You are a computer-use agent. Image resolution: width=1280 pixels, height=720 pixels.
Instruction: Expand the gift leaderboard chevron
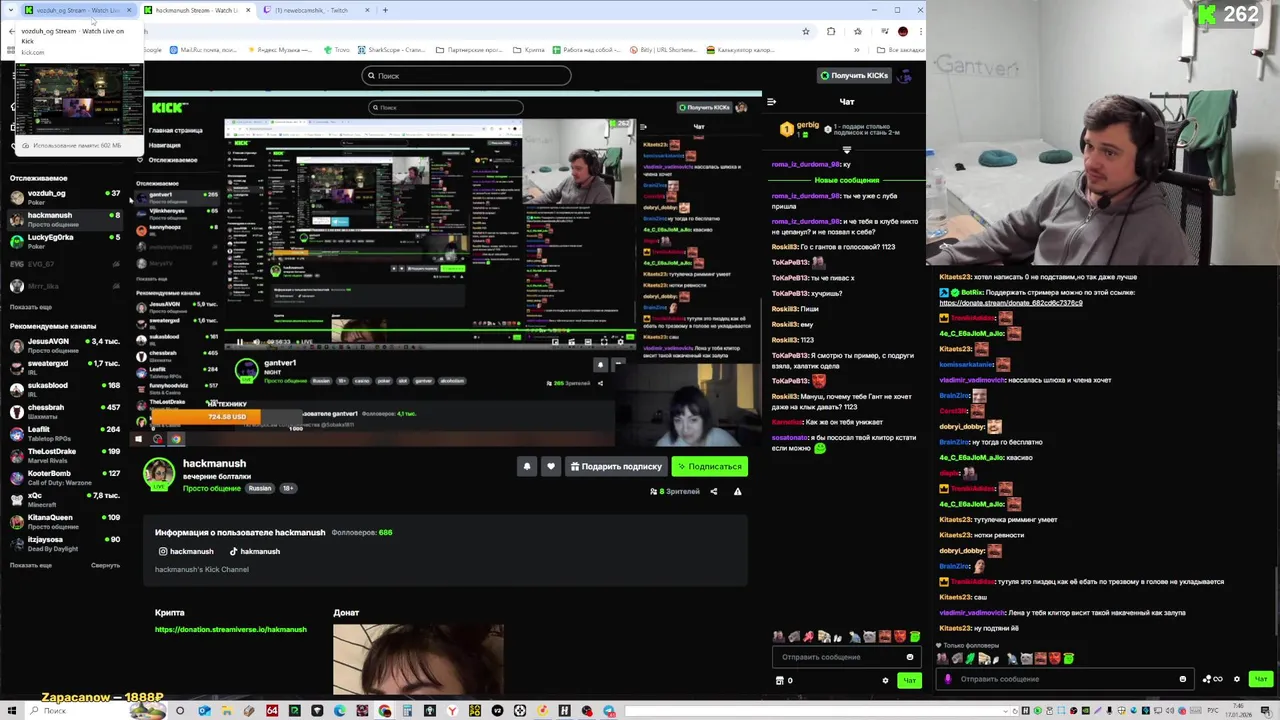[846, 150]
